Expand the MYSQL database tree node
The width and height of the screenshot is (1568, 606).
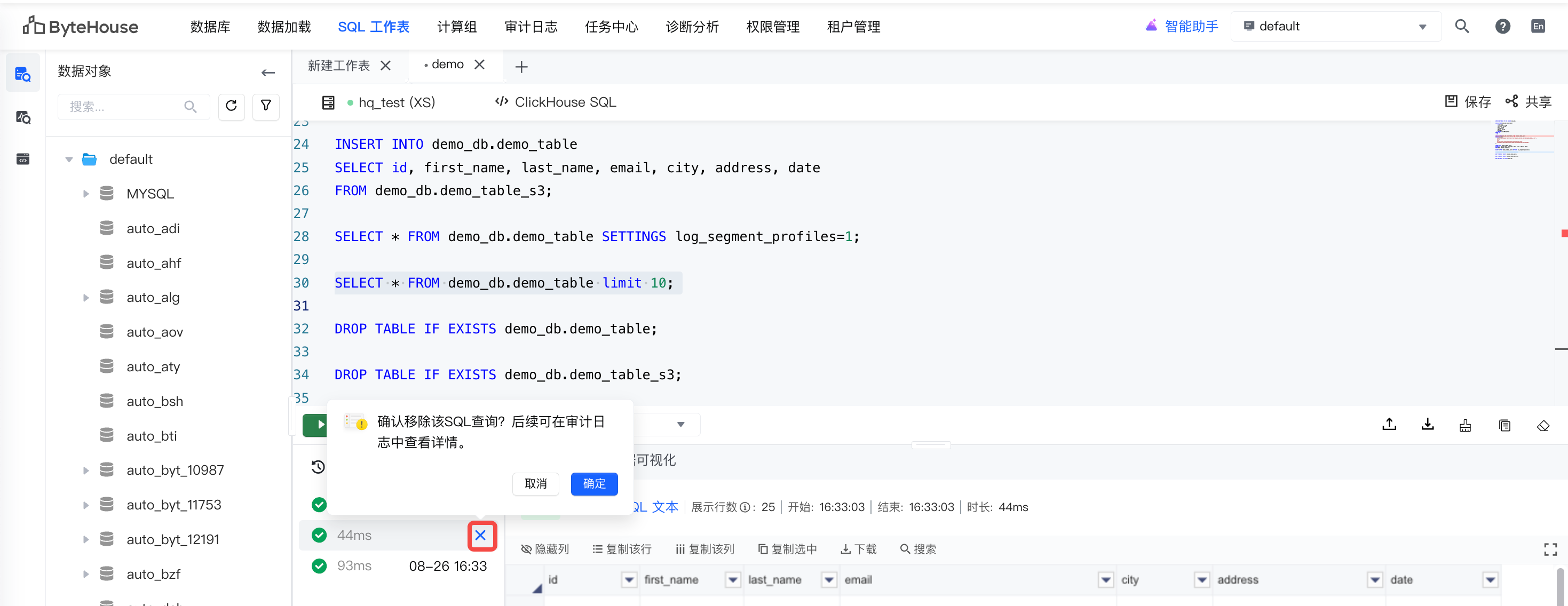[x=86, y=194]
